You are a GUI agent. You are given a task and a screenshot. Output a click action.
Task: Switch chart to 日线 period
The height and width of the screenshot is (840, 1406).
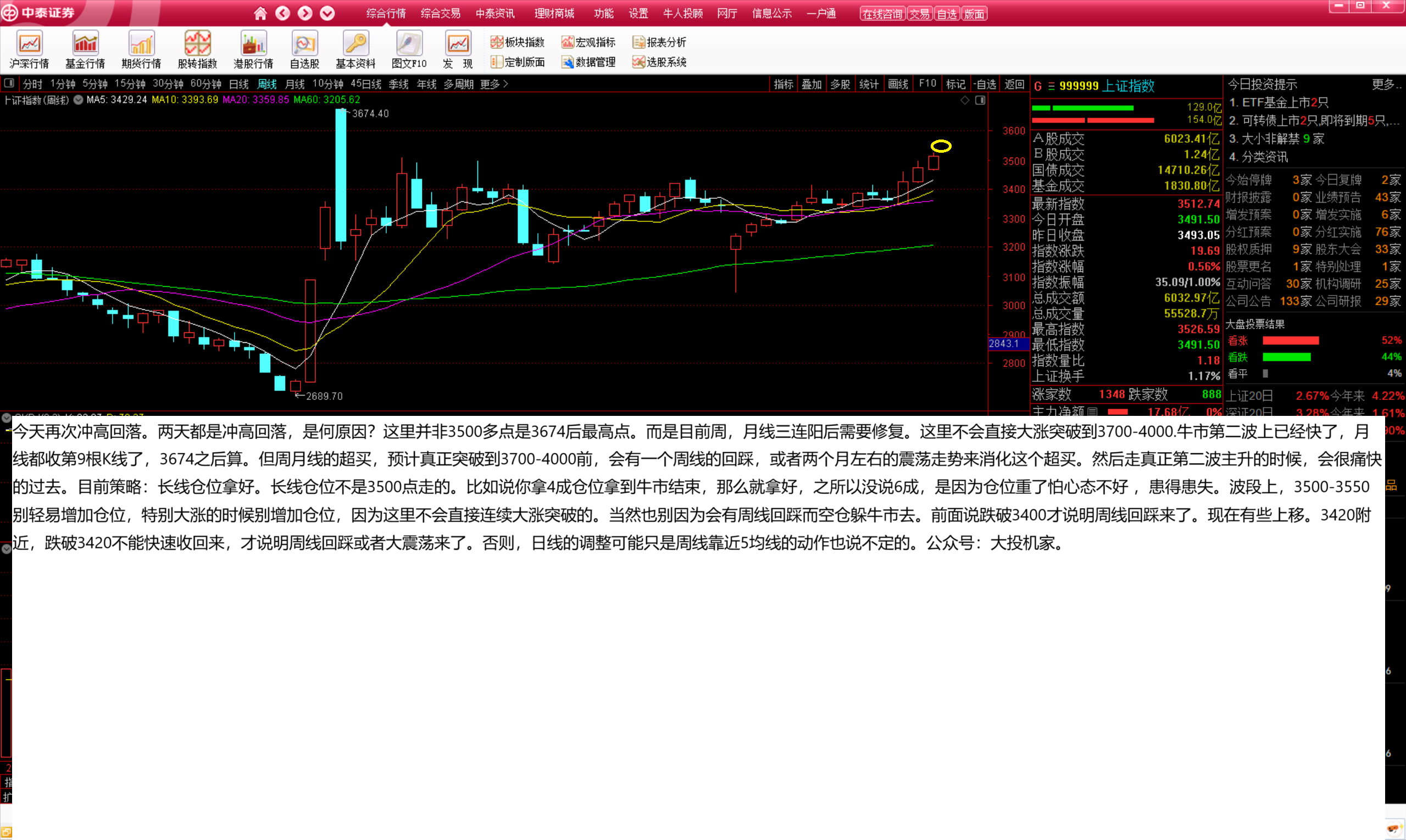pyautogui.click(x=239, y=84)
